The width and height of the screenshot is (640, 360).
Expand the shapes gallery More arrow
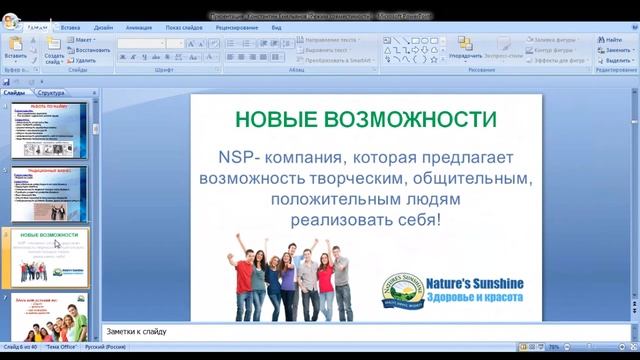[x=443, y=60]
